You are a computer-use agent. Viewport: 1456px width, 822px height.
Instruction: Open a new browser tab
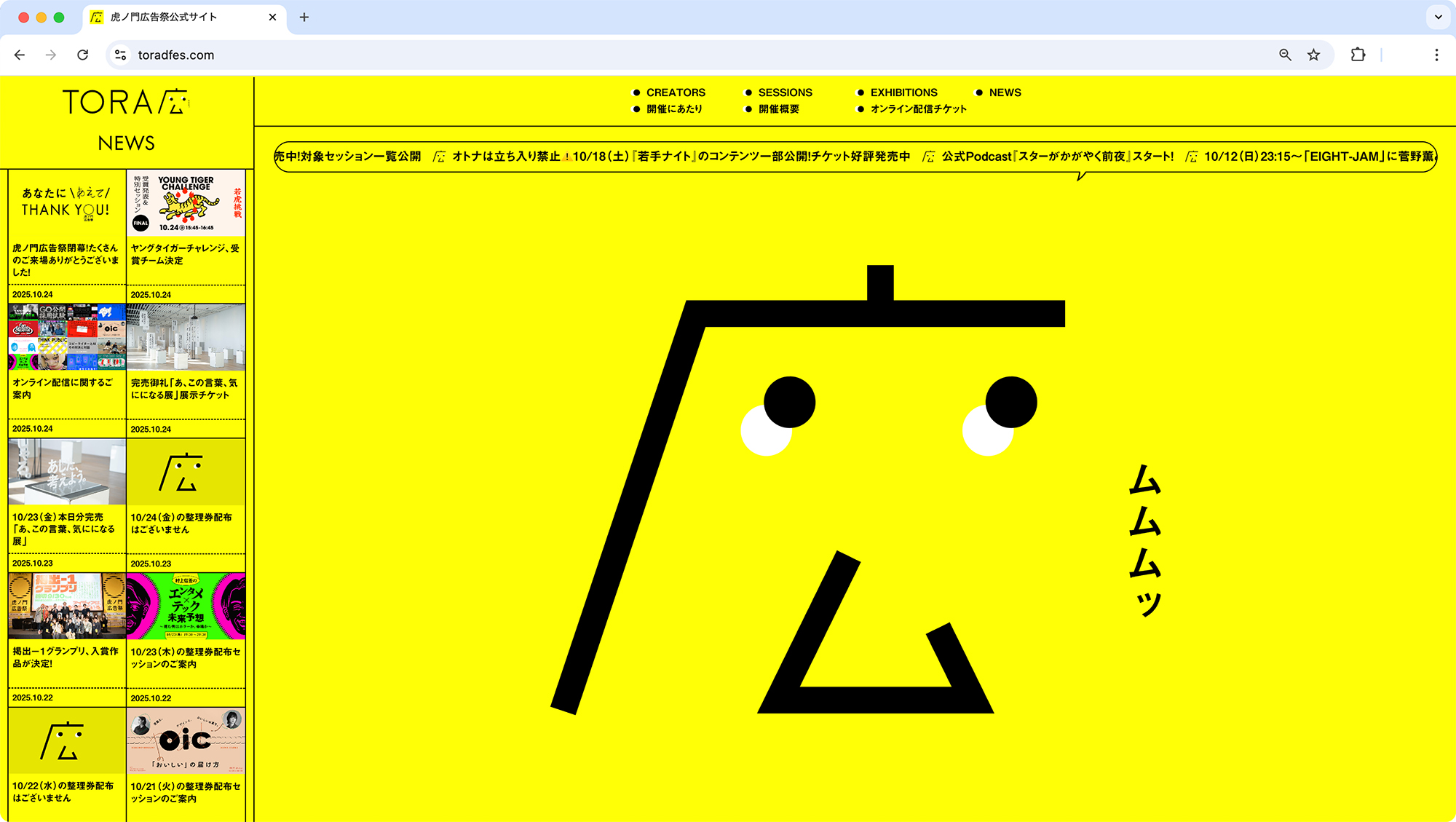pos(304,17)
